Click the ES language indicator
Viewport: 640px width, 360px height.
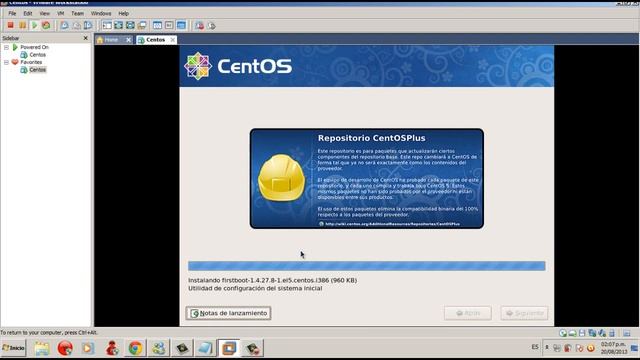[x=535, y=347]
